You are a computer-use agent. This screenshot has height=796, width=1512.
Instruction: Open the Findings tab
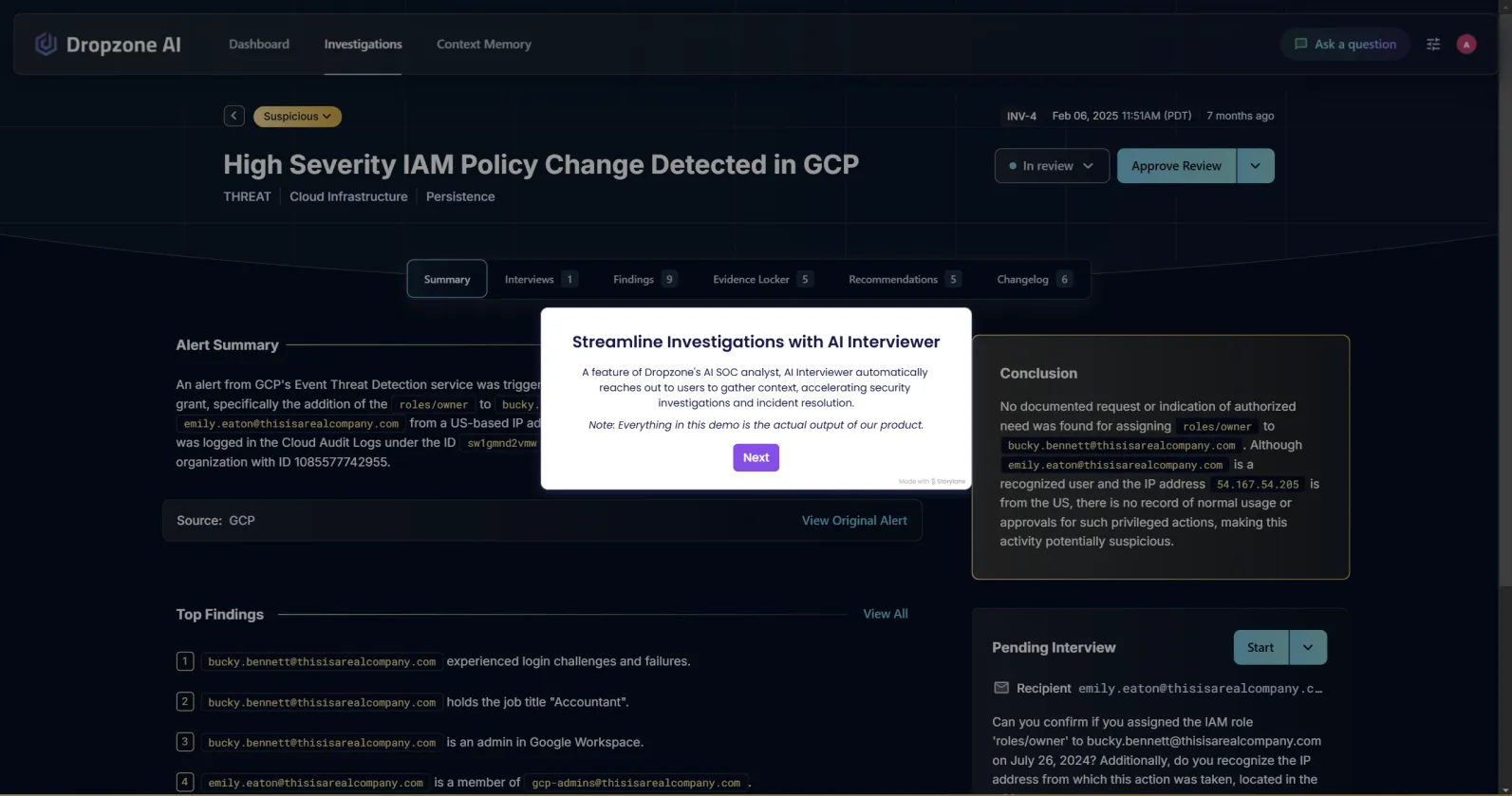click(644, 279)
